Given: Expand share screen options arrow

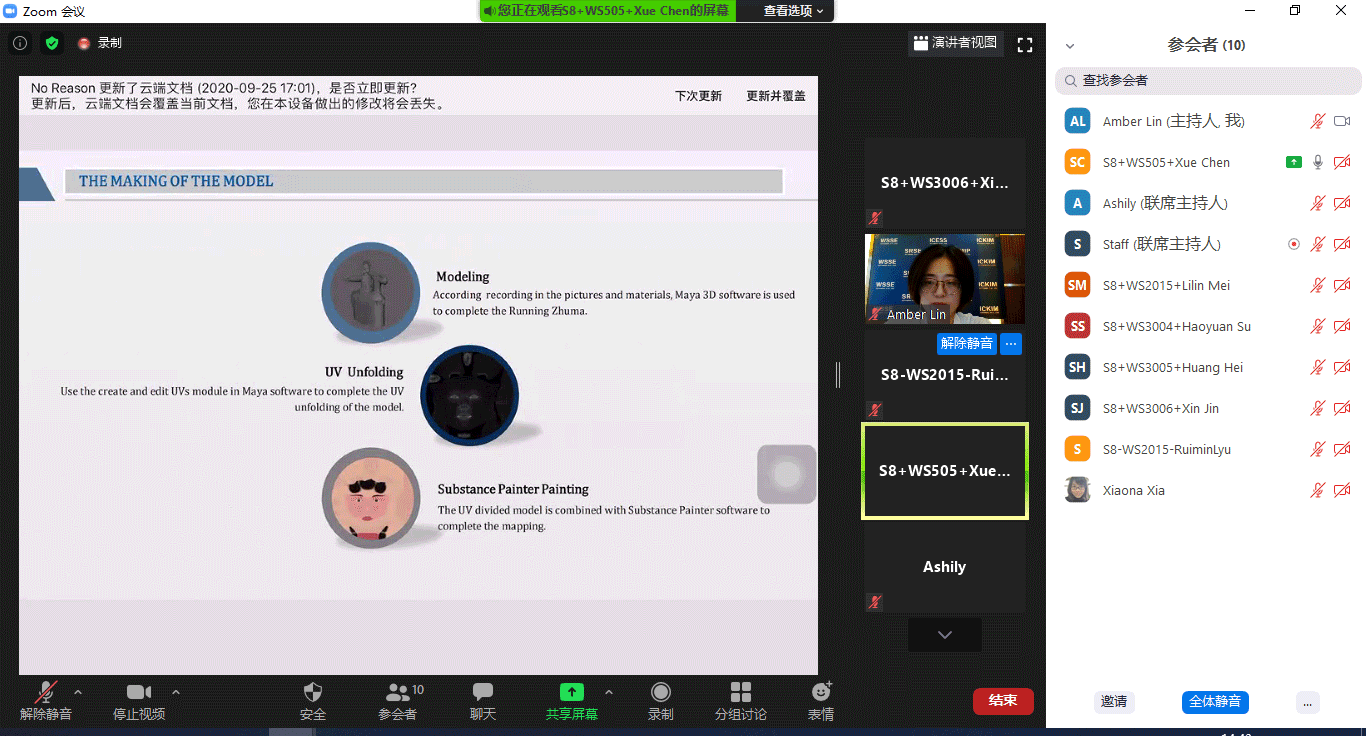Looking at the screenshot, I should click(609, 692).
